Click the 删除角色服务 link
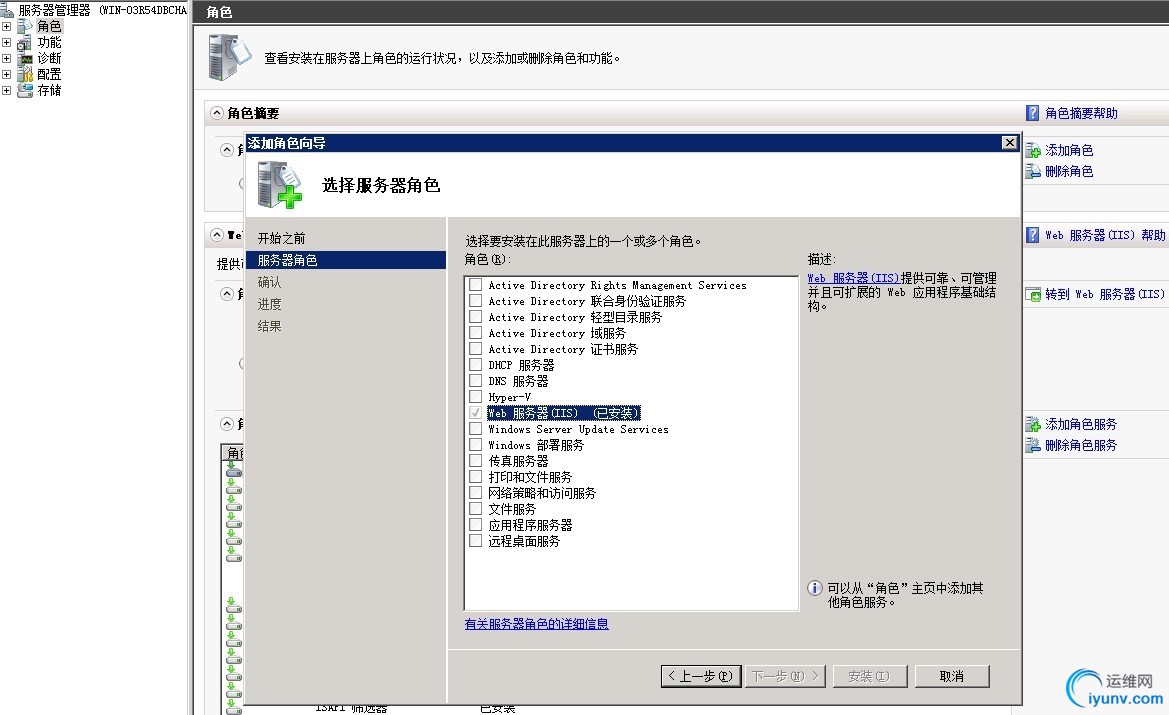Viewport: 1169px width, 715px height. [x=1081, y=445]
